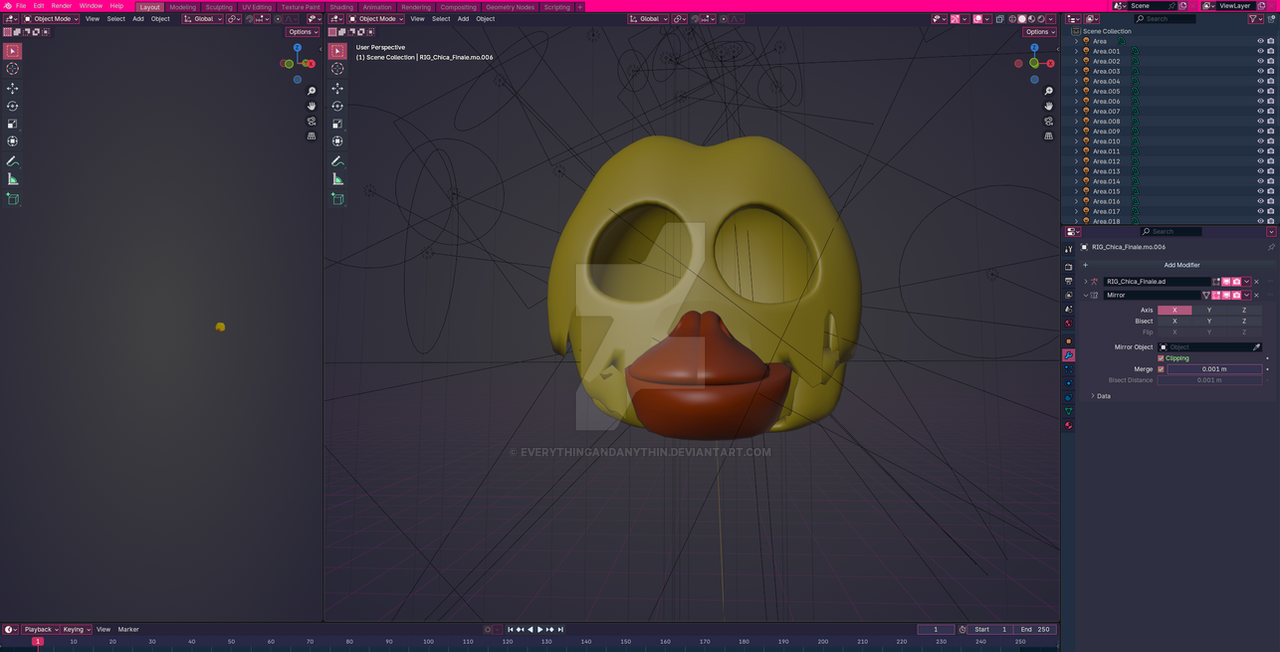
Task: Expand the Area.005 tree item
Action: click(1076, 91)
